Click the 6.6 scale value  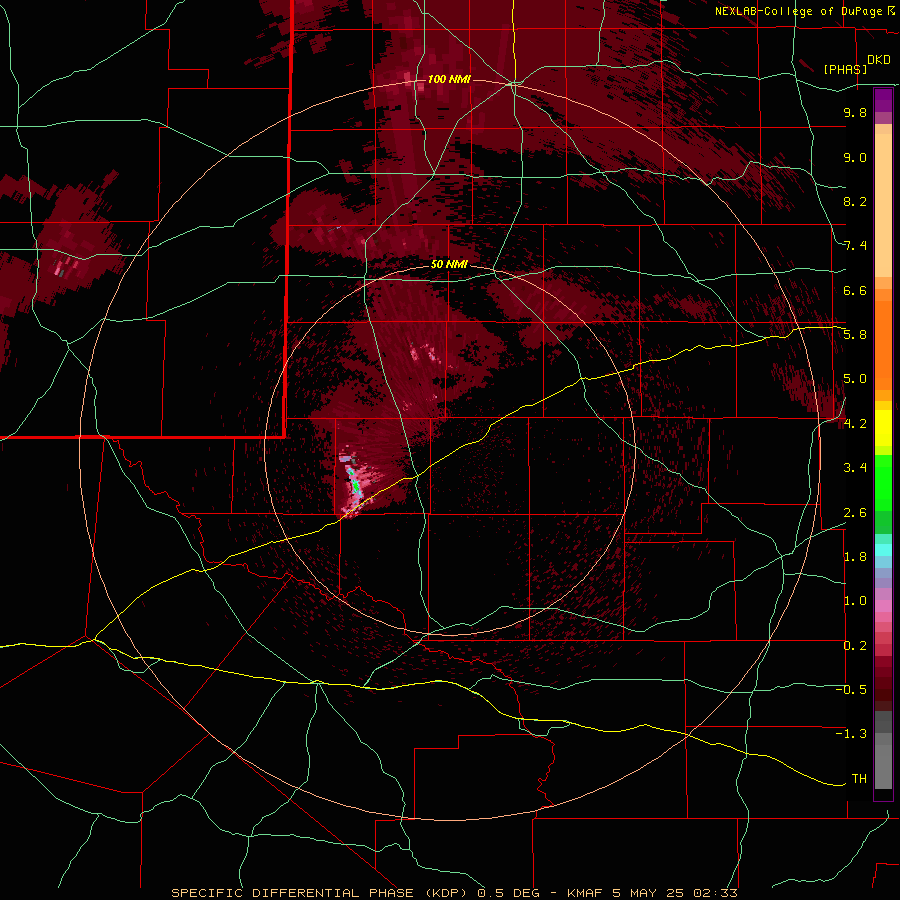855,290
